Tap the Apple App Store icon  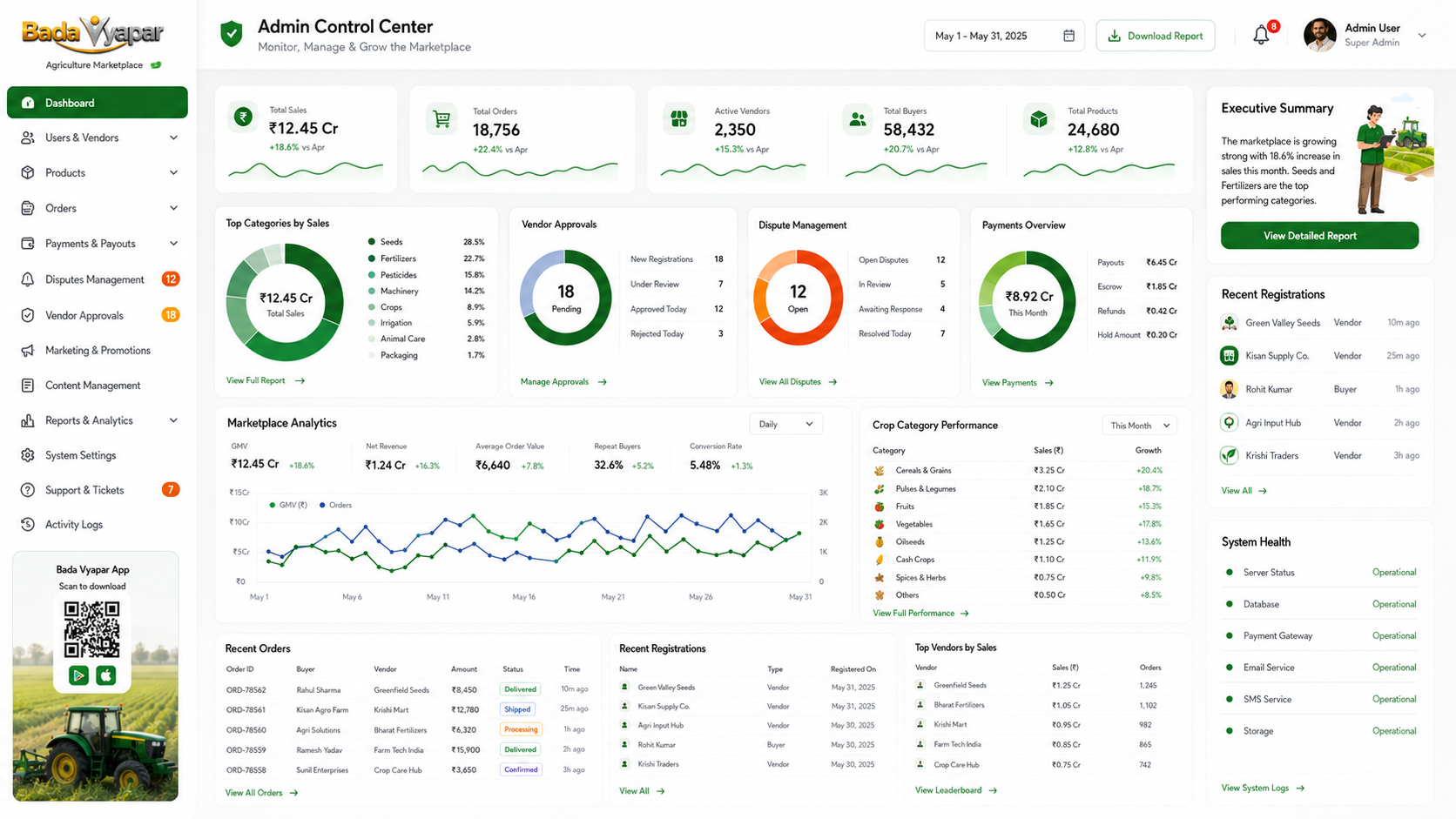click(x=106, y=675)
